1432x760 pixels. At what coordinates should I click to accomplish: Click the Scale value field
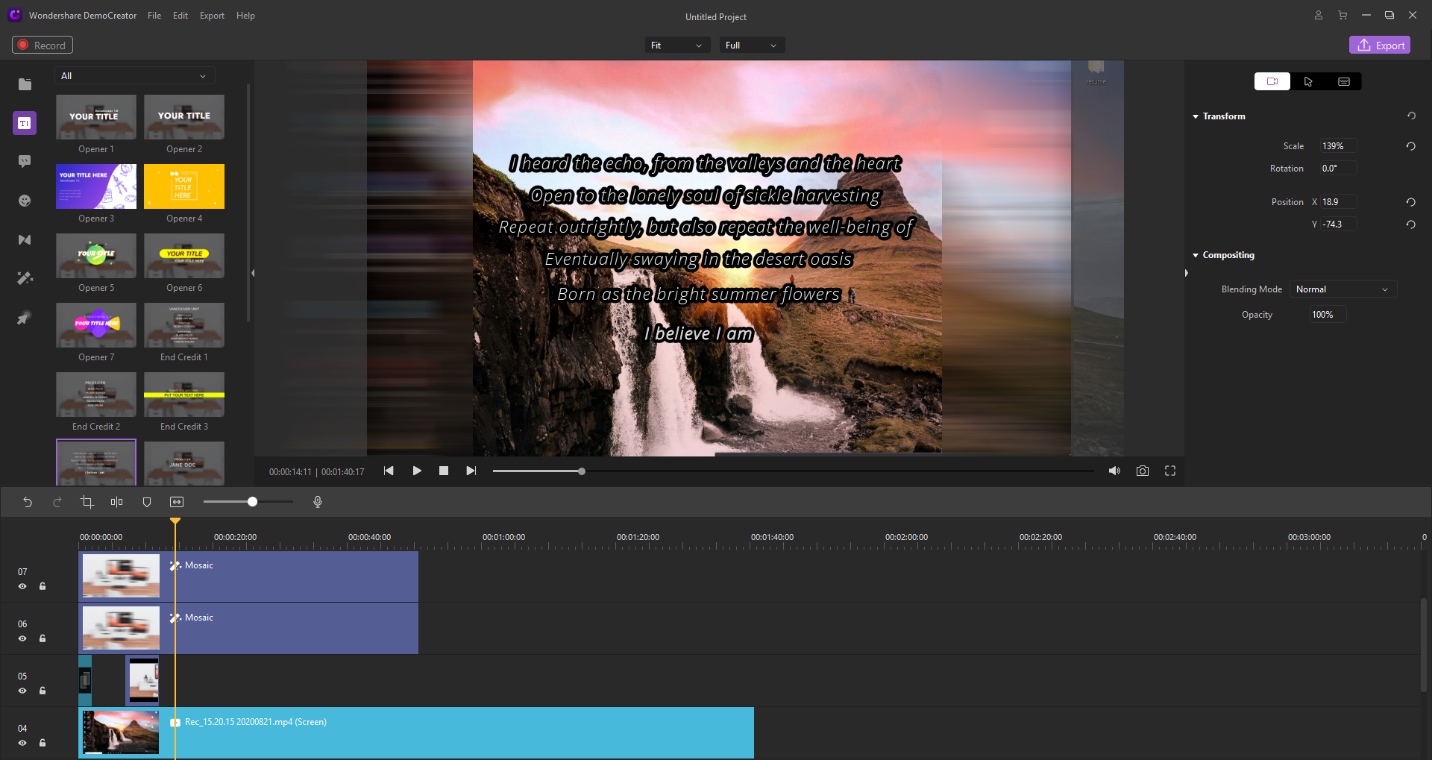pyautogui.click(x=1338, y=146)
